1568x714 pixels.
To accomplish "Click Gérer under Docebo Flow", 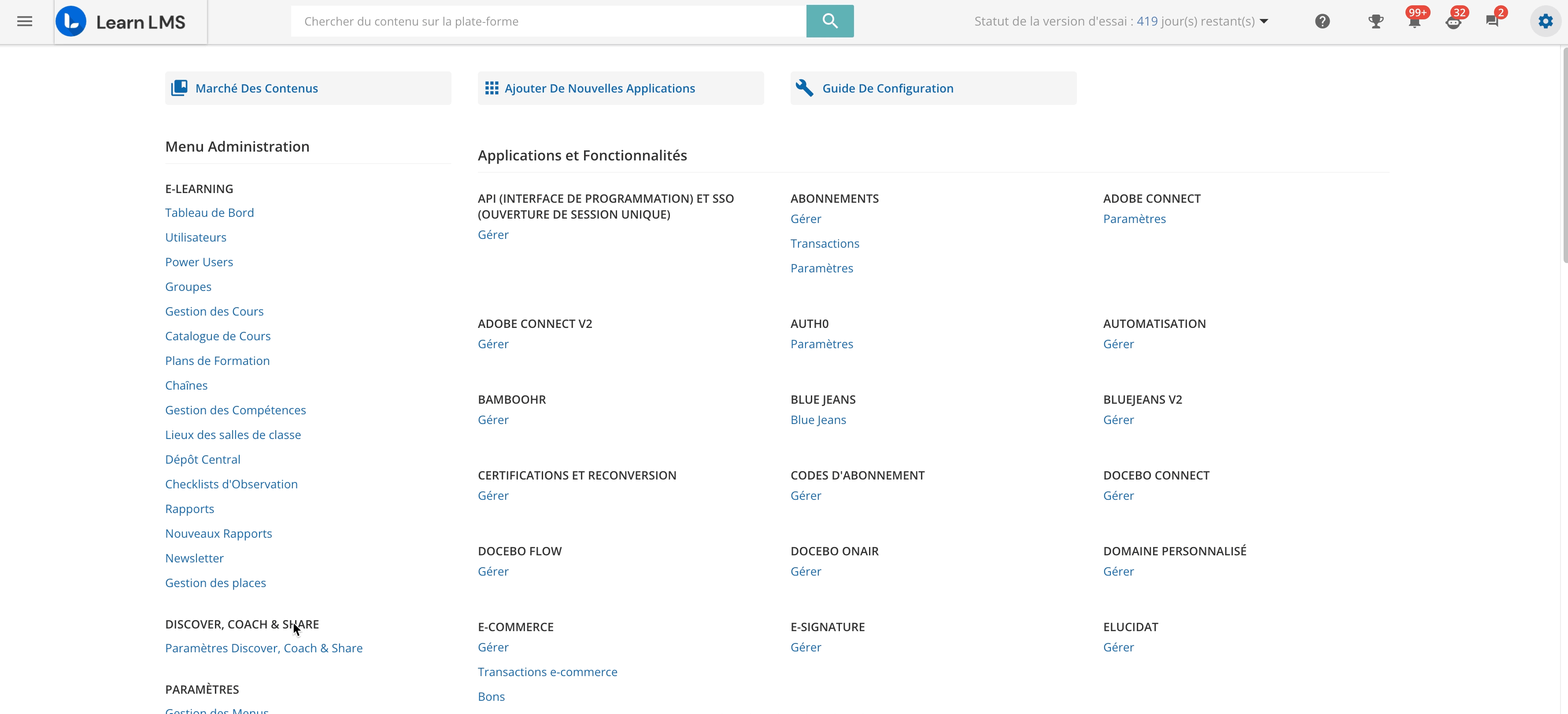I will coord(493,572).
